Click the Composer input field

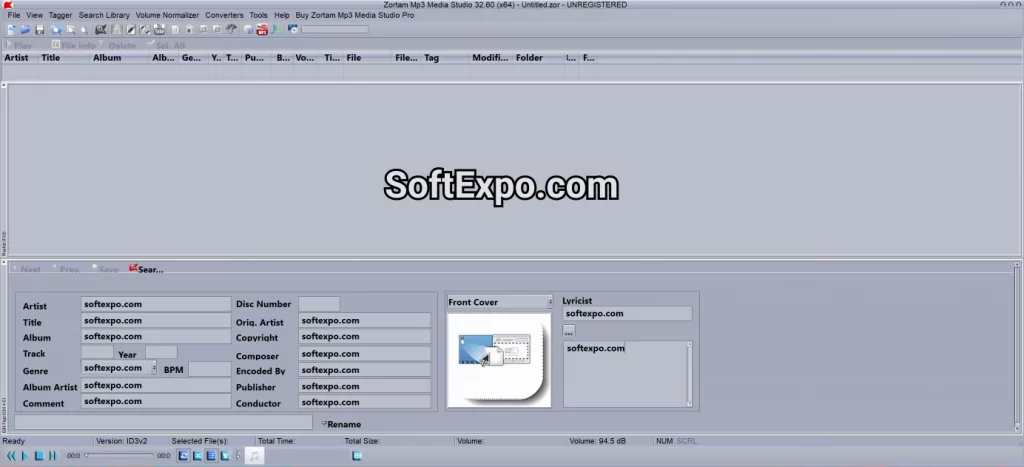[x=364, y=353]
